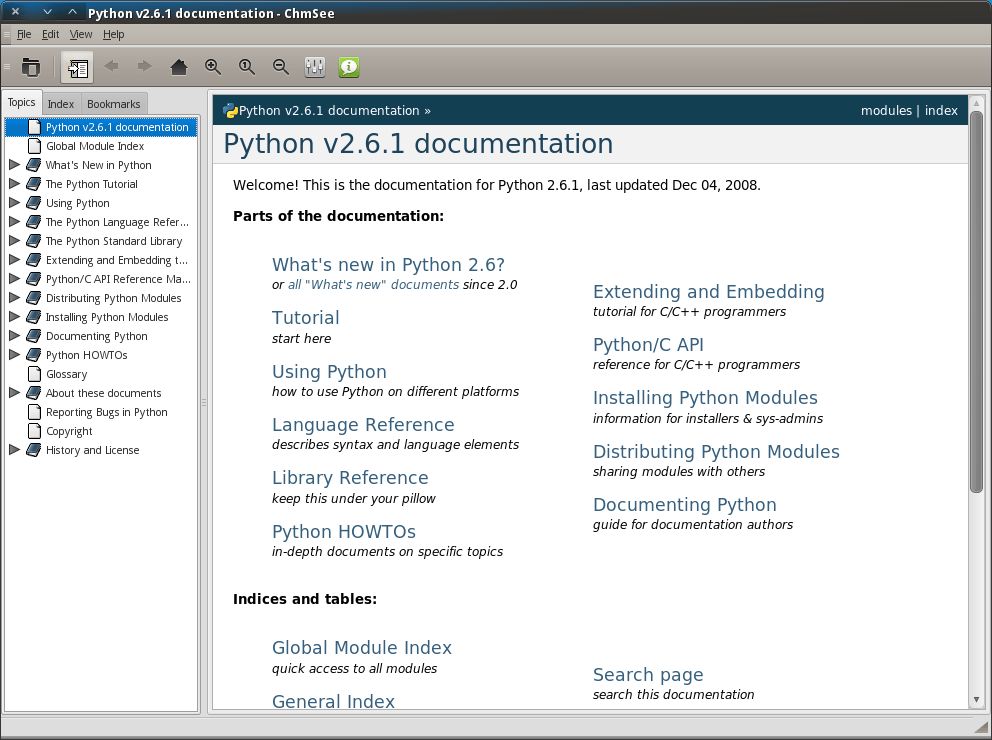Click the green About ChmSee icon

tap(347, 67)
